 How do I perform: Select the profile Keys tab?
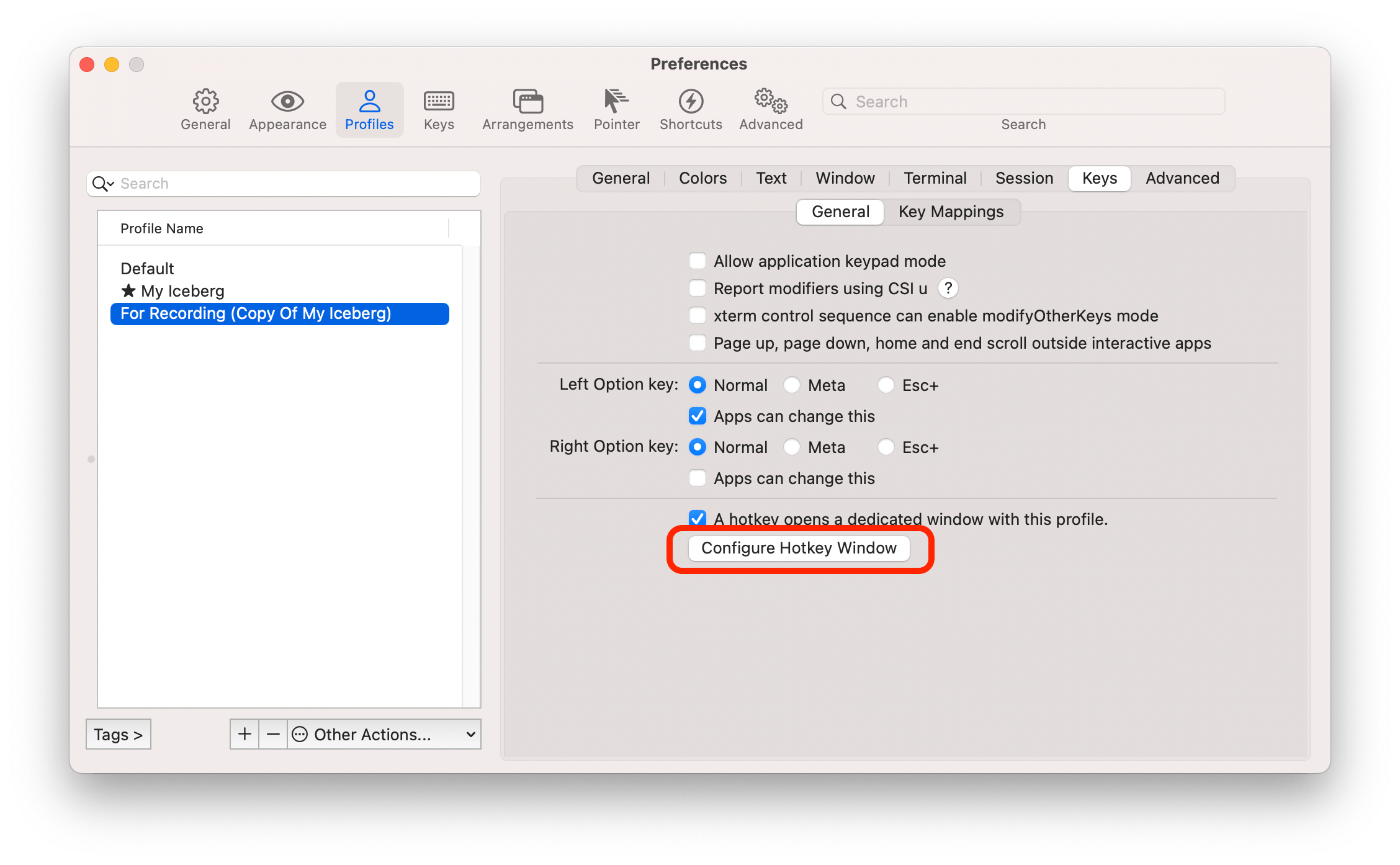pyautogui.click(x=1099, y=178)
